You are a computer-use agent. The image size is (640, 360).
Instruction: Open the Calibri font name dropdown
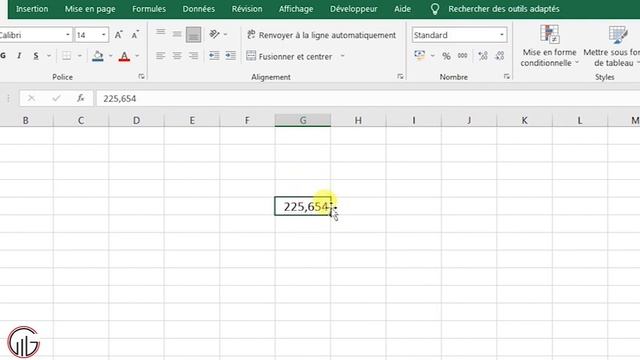68,35
